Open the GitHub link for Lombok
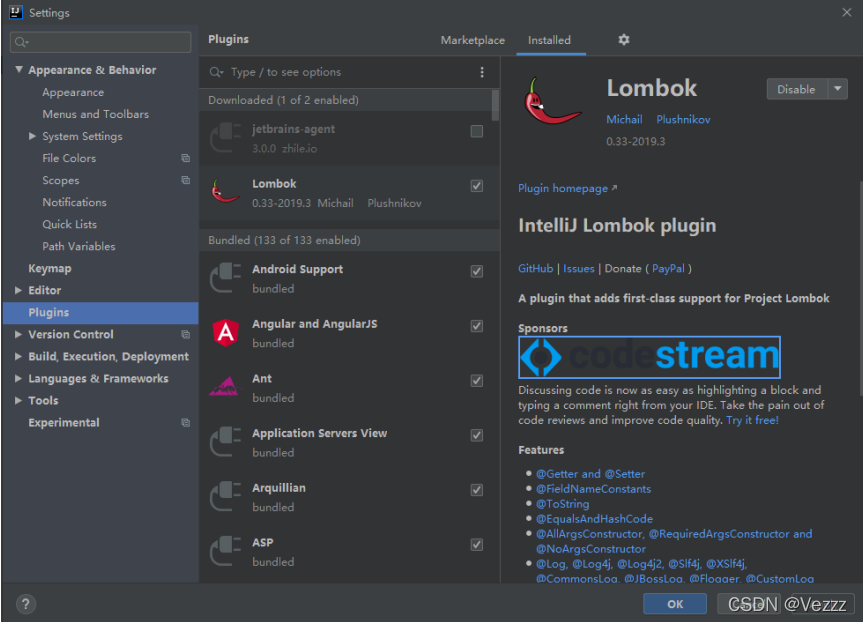The image size is (863, 622). (536, 269)
